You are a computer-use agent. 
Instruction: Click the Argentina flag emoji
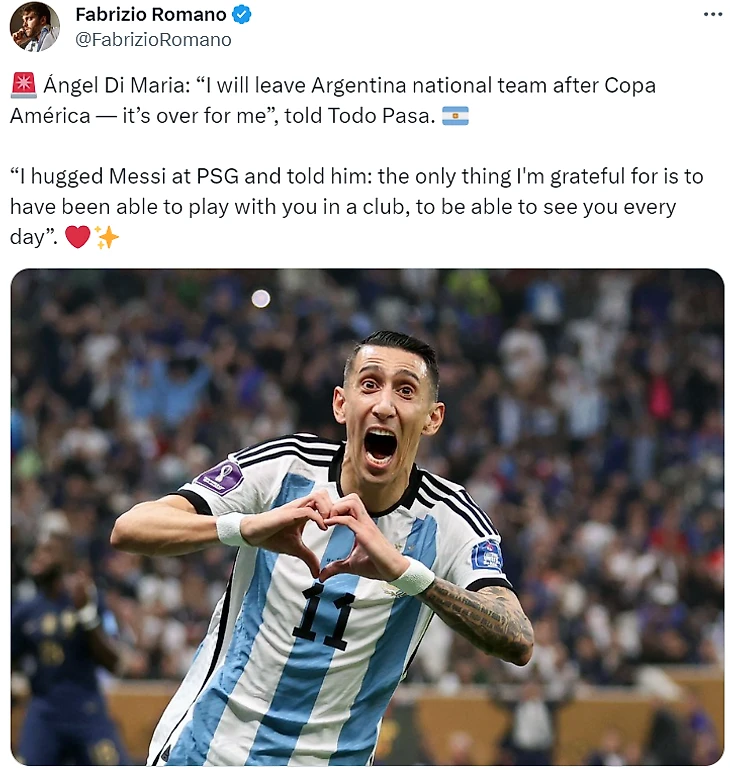455,116
